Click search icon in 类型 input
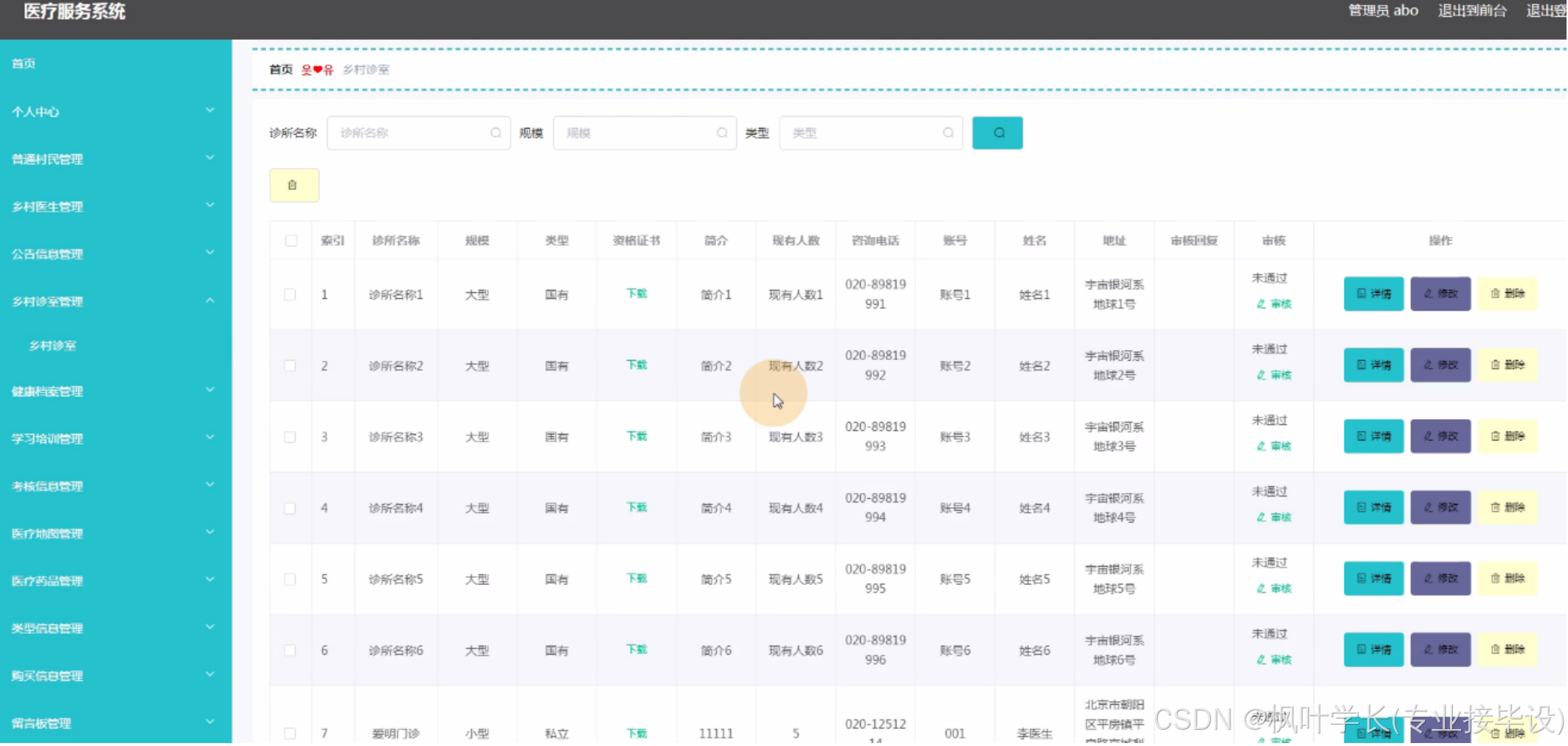Image resolution: width=1568 pixels, height=746 pixels. [948, 133]
